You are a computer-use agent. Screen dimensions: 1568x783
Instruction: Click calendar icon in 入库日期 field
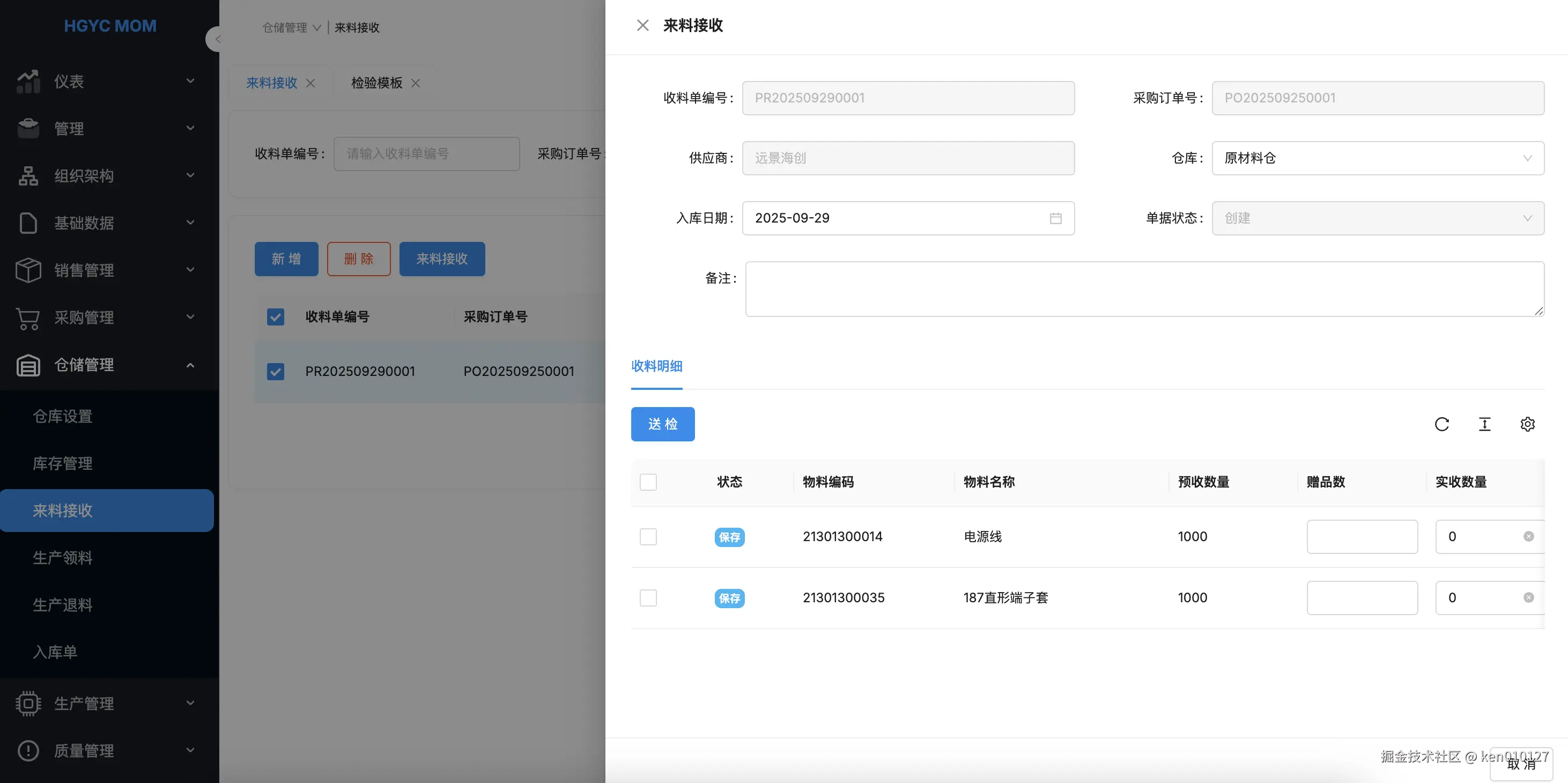click(x=1055, y=218)
